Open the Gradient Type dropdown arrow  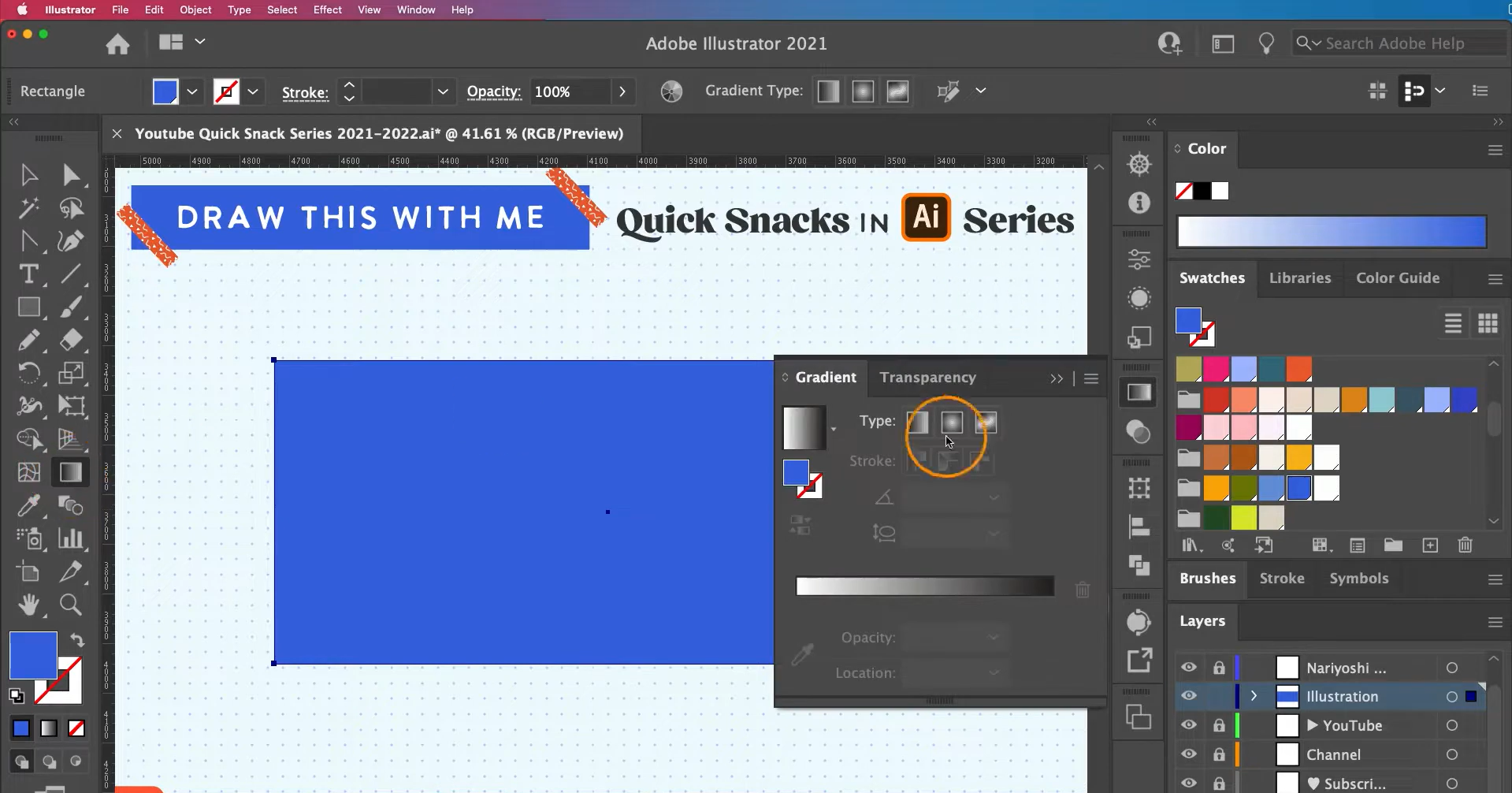click(981, 91)
